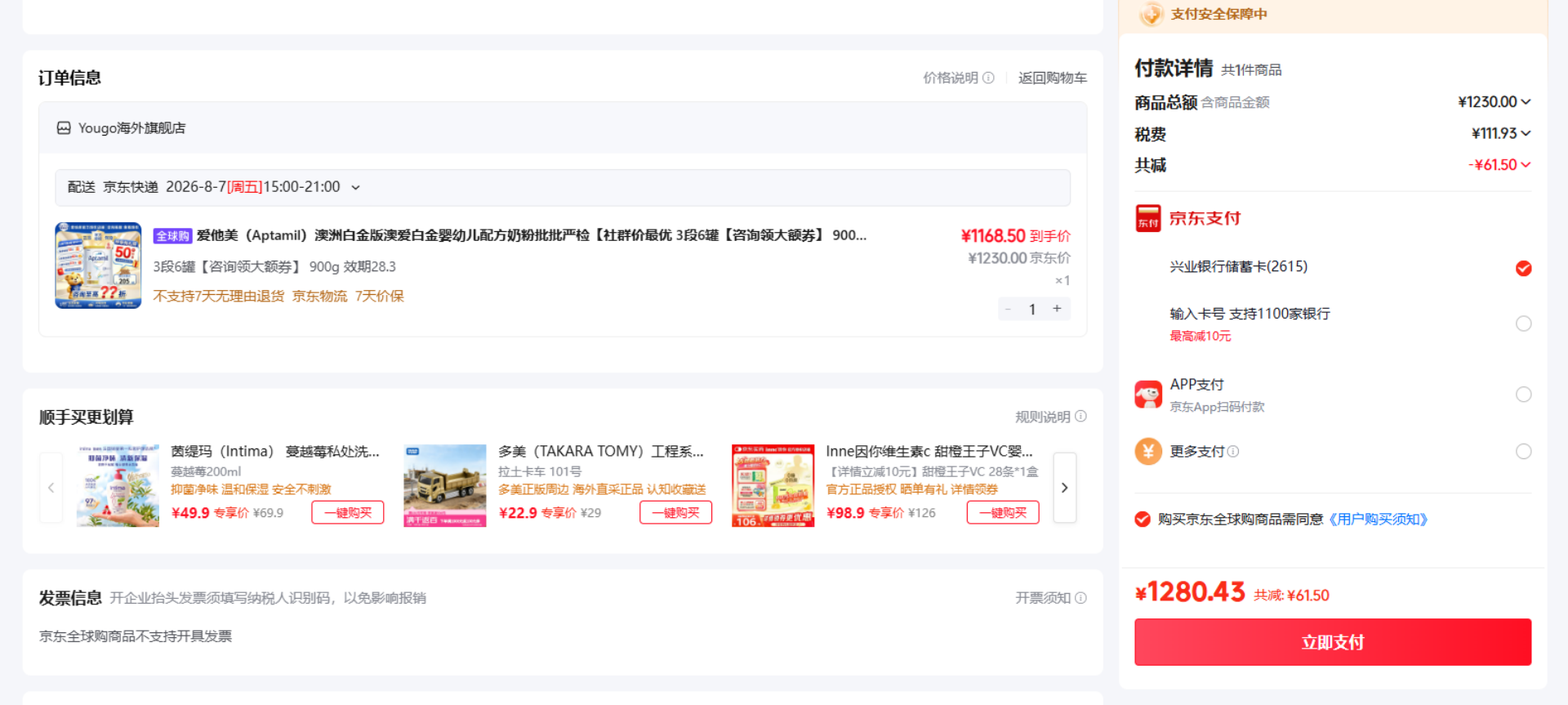Open the TAKARA TOMY truck thumbnail
The width and height of the screenshot is (1568, 705).
(x=445, y=486)
